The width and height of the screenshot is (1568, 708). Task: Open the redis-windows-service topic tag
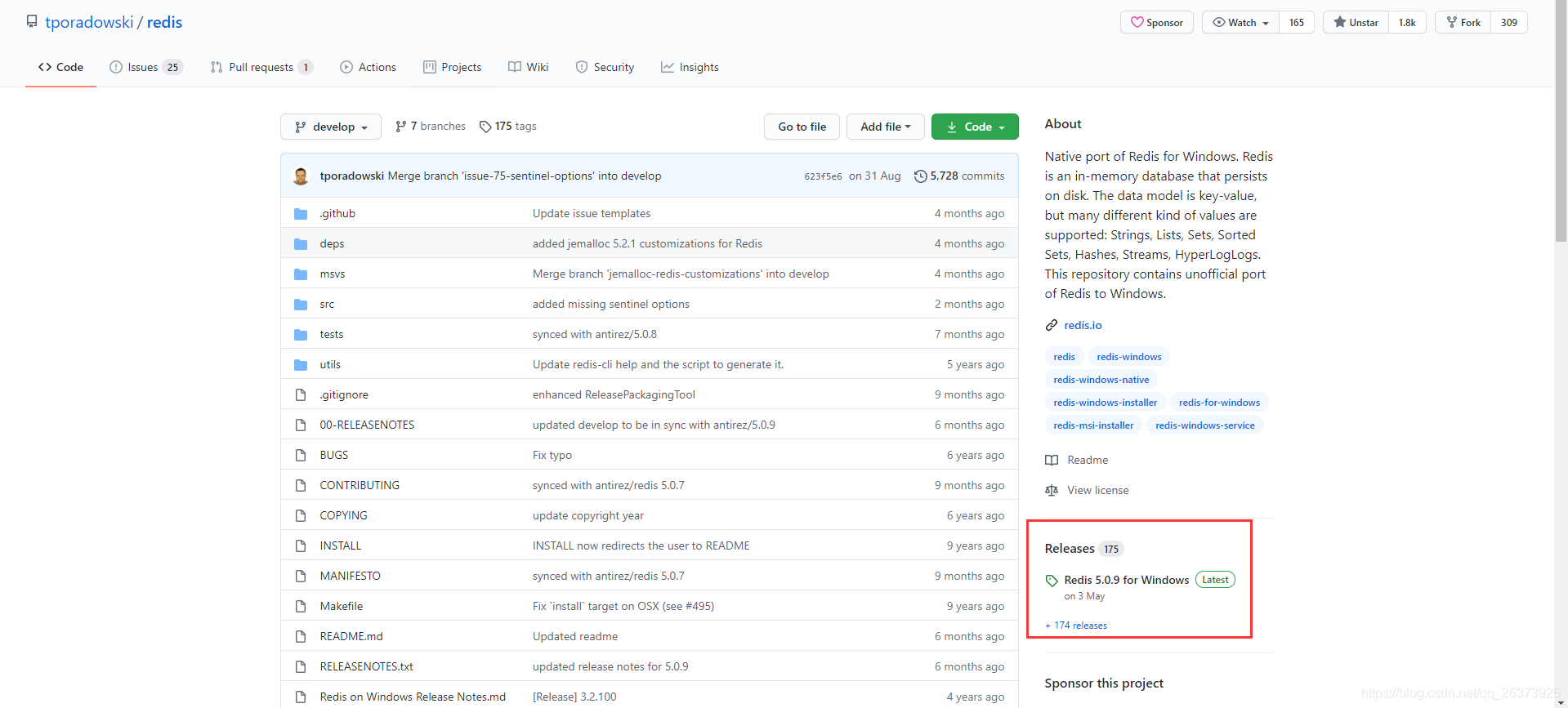click(1205, 425)
